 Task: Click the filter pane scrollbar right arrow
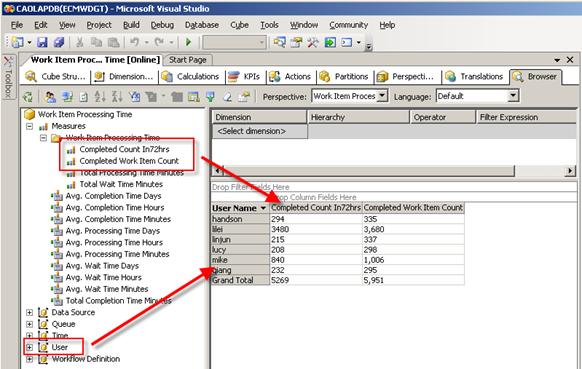click(x=570, y=171)
